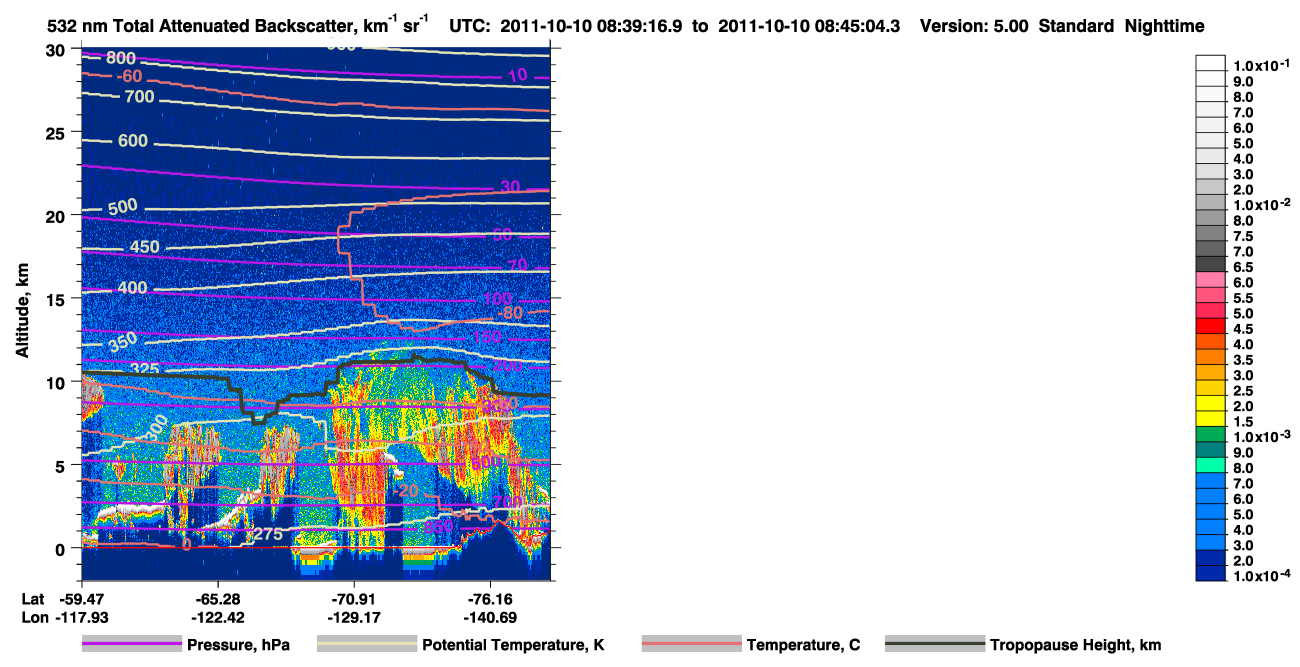Click the bright red swatch beside 4.5

coord(1211,328)
